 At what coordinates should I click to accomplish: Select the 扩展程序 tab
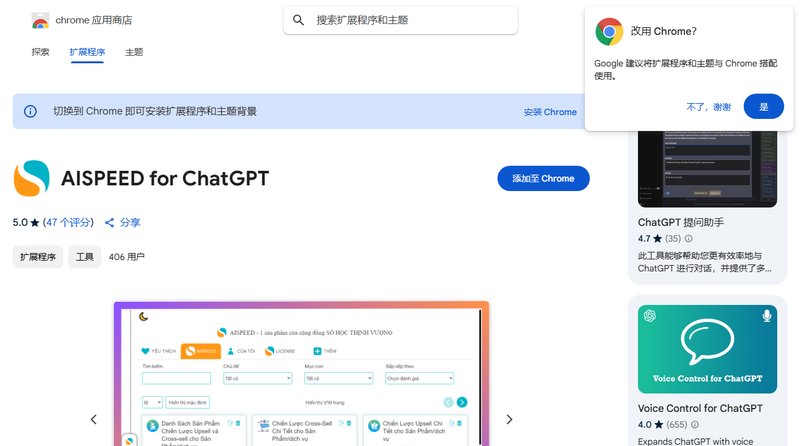point(87,52)
